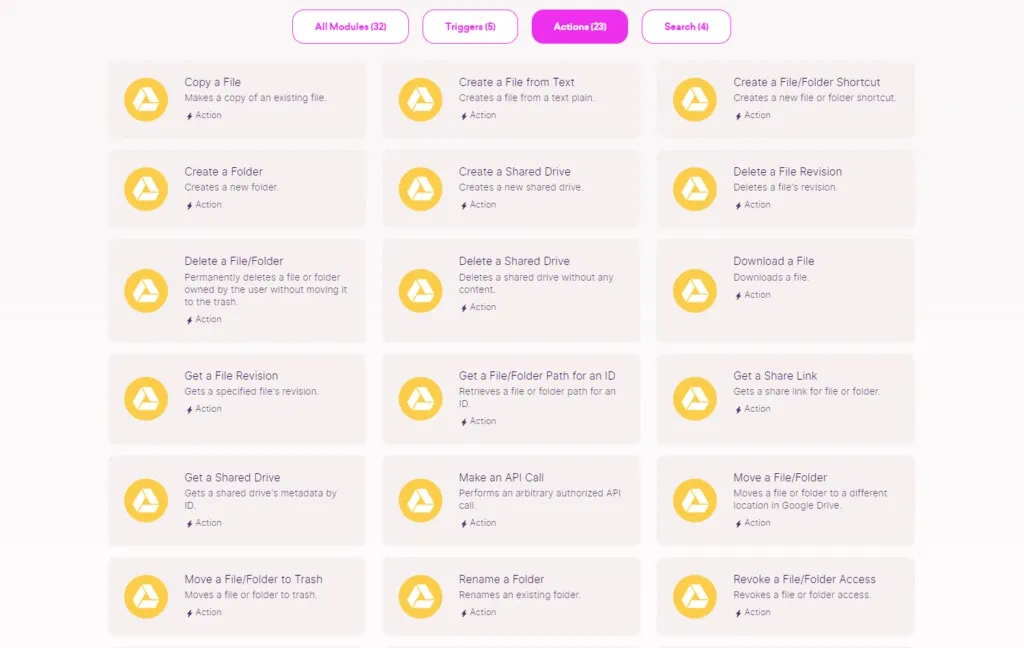Open the Create a Folder module title
1024x648 pixels.
pos(223,172)
